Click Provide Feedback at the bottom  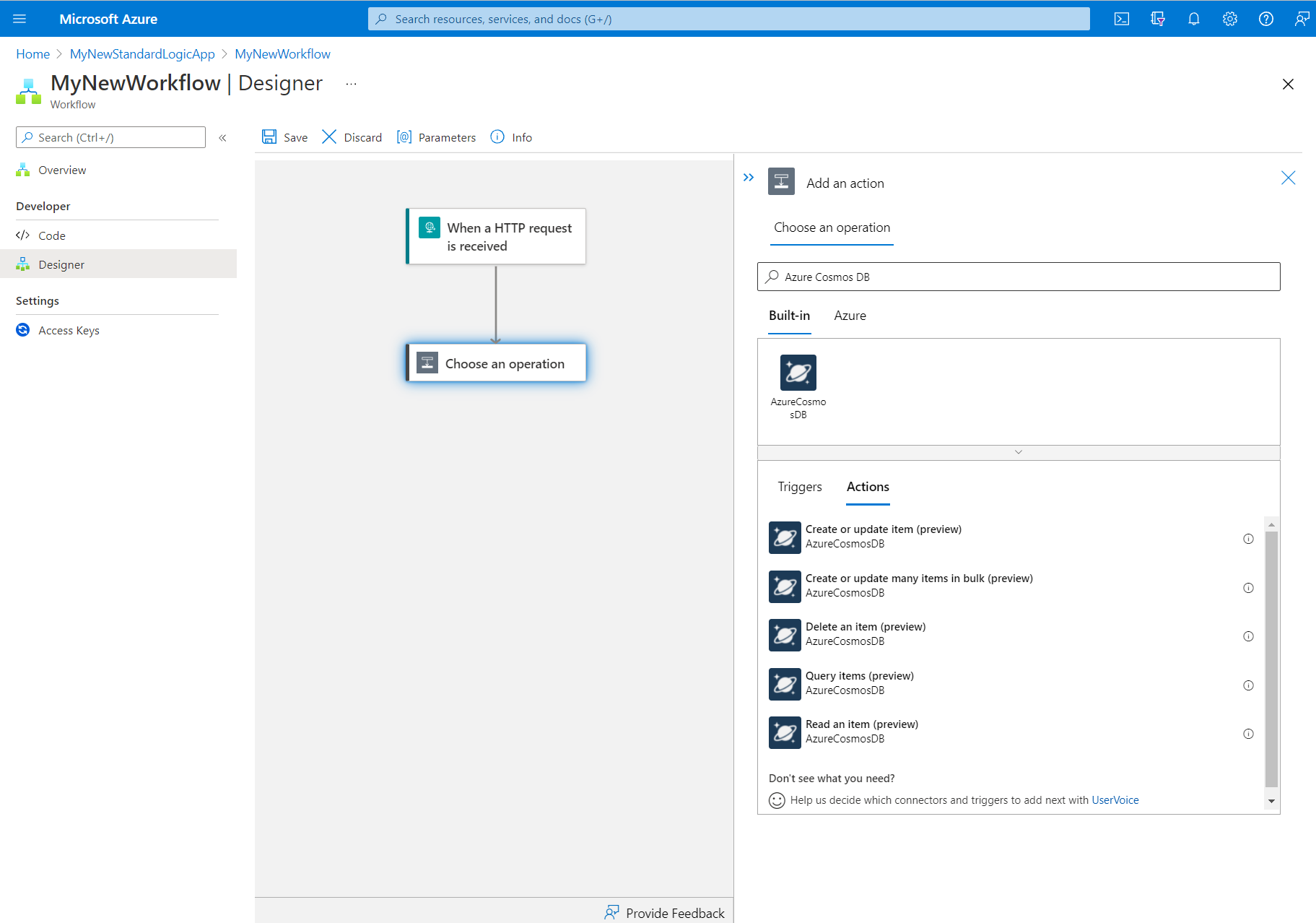click(x=664, y=913)
